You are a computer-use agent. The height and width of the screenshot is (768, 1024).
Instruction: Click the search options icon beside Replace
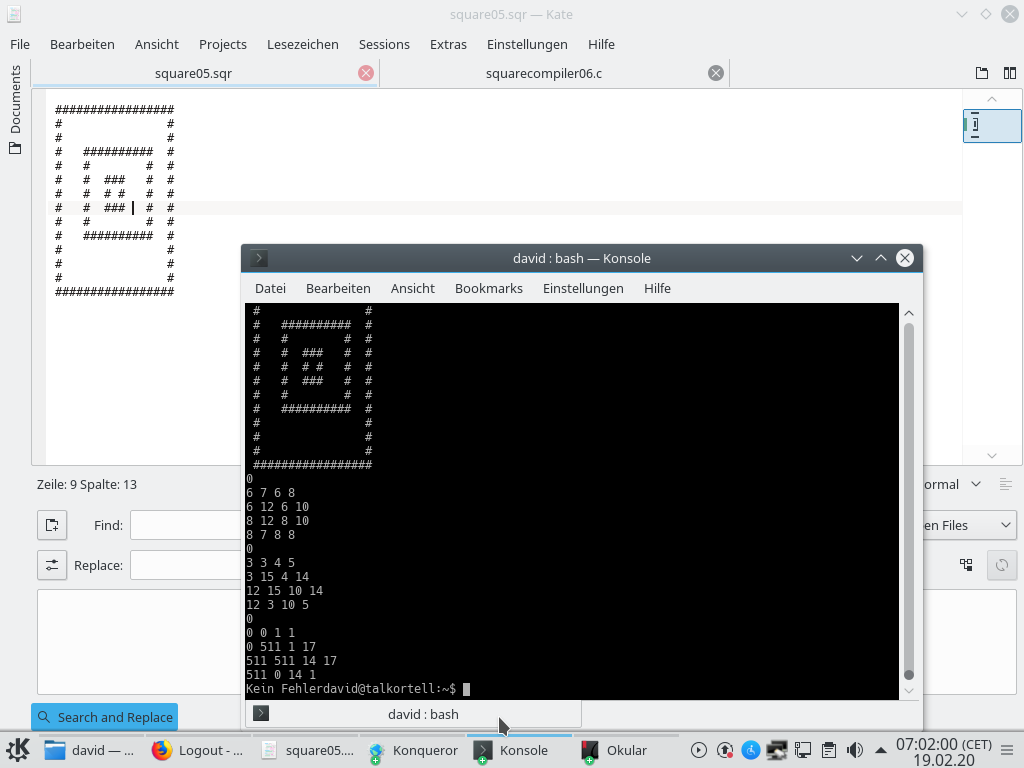[52, 565]
